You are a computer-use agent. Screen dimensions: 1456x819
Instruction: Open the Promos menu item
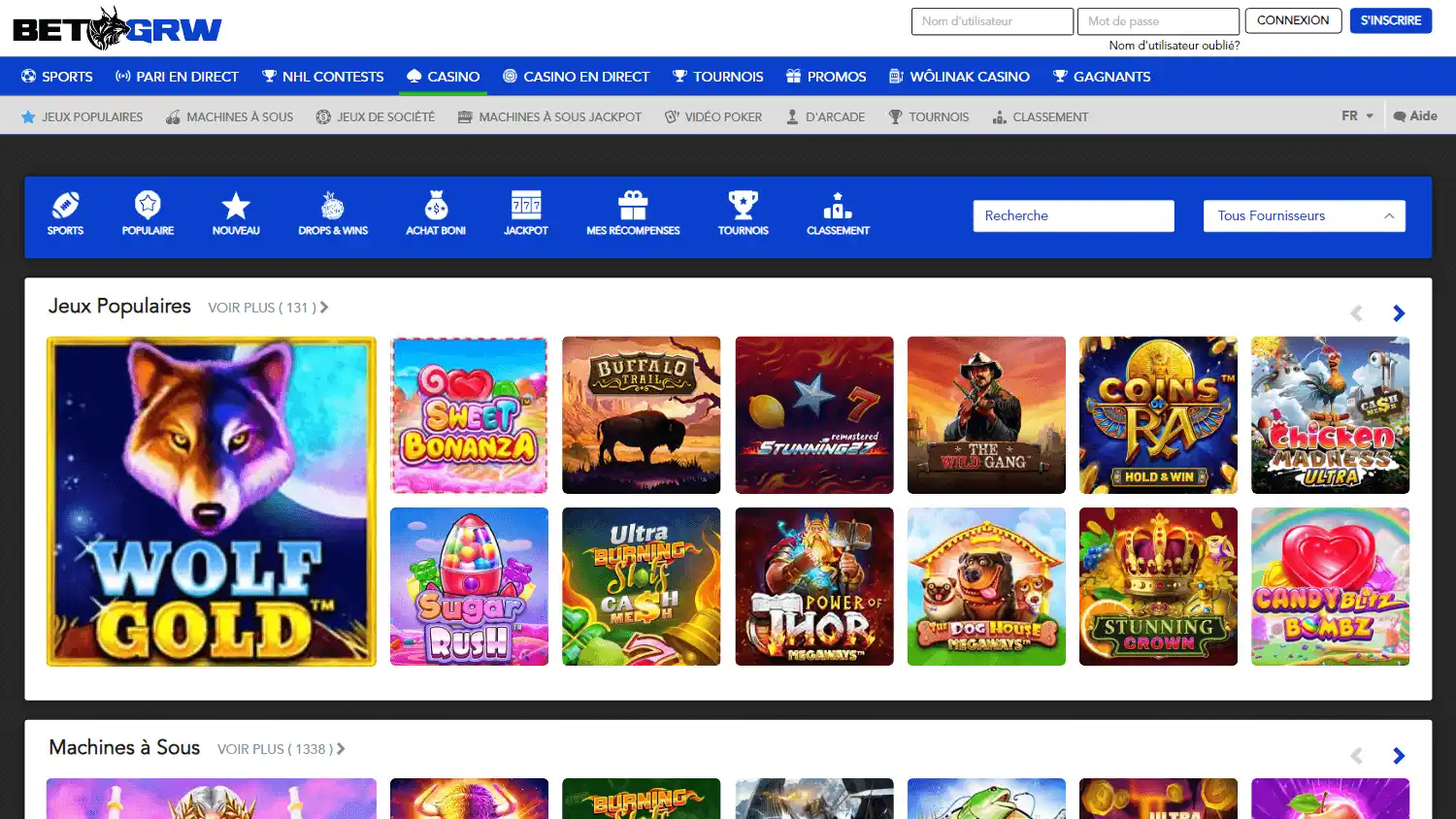(x=826, y=76)
